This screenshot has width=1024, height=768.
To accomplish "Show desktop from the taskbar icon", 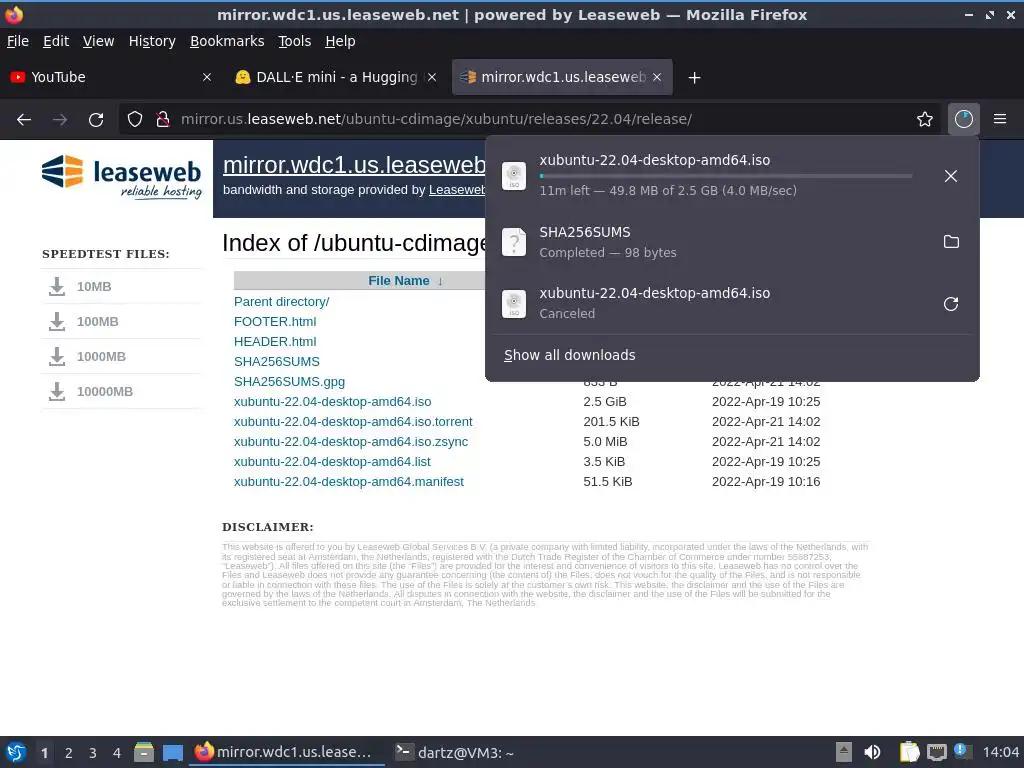I will pos(172,752).
